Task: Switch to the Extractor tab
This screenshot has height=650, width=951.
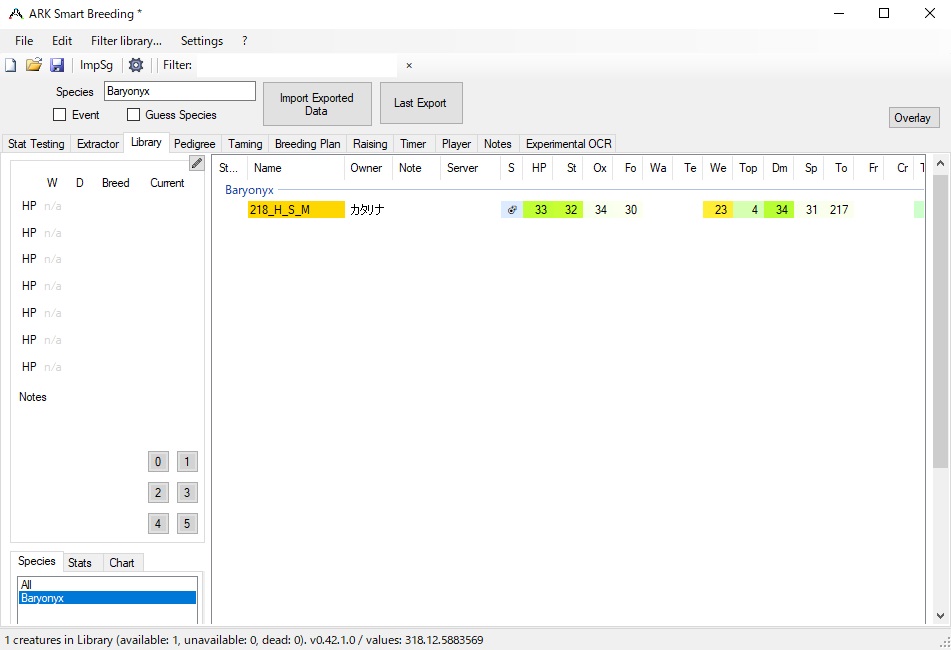Action: click(x=98, y=144)
